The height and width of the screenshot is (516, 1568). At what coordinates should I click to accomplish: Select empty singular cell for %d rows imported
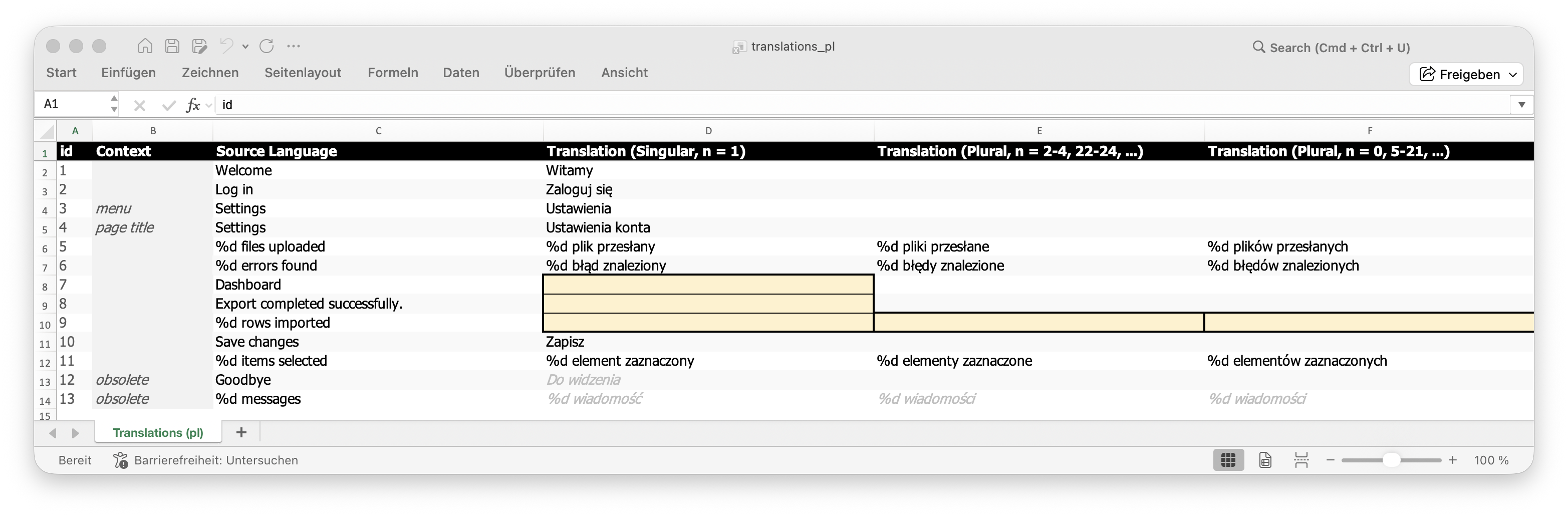(708, 323)
